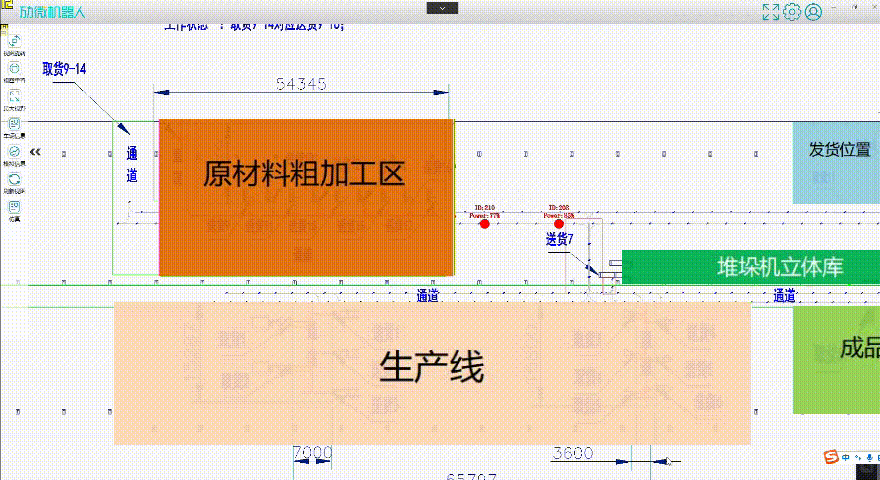This screenshot has height=480, width=880.
Task: Click the fourth sidebar robot icon
Action: tap(14, 124)
